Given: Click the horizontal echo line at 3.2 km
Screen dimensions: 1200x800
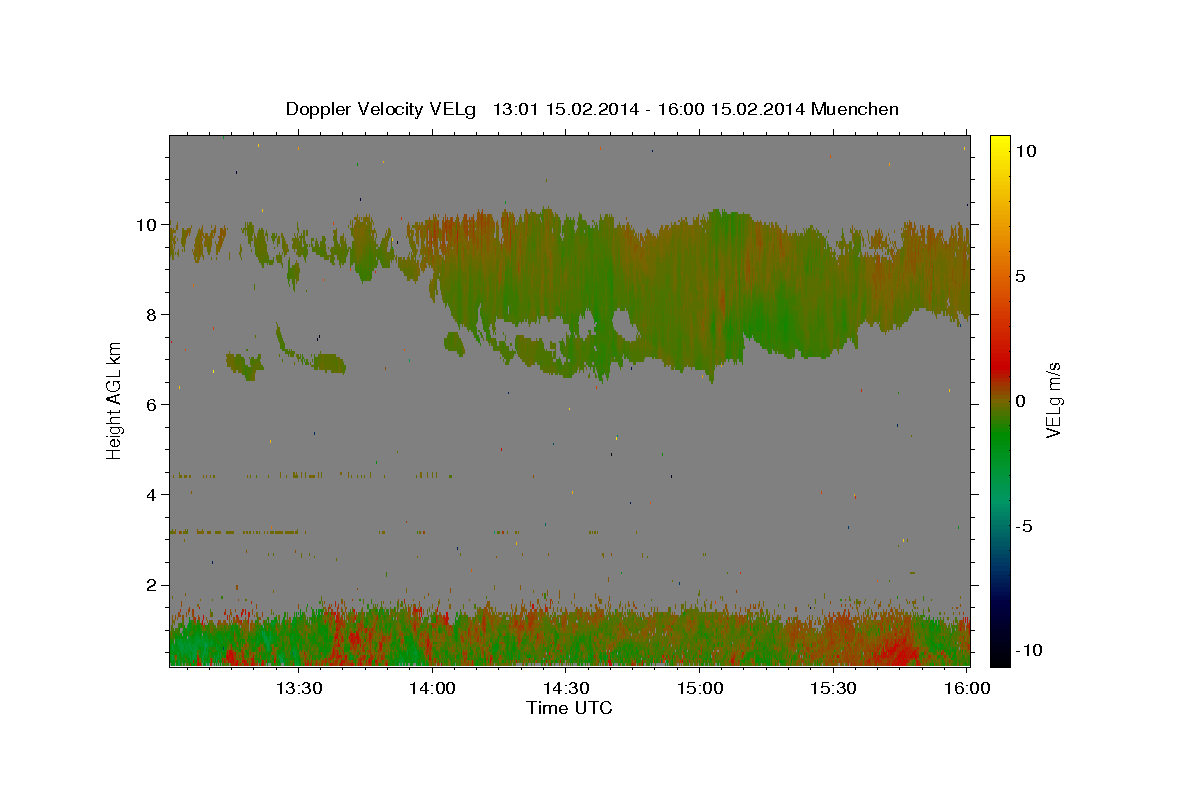Looking at the screenshot, I should point(235,532).
